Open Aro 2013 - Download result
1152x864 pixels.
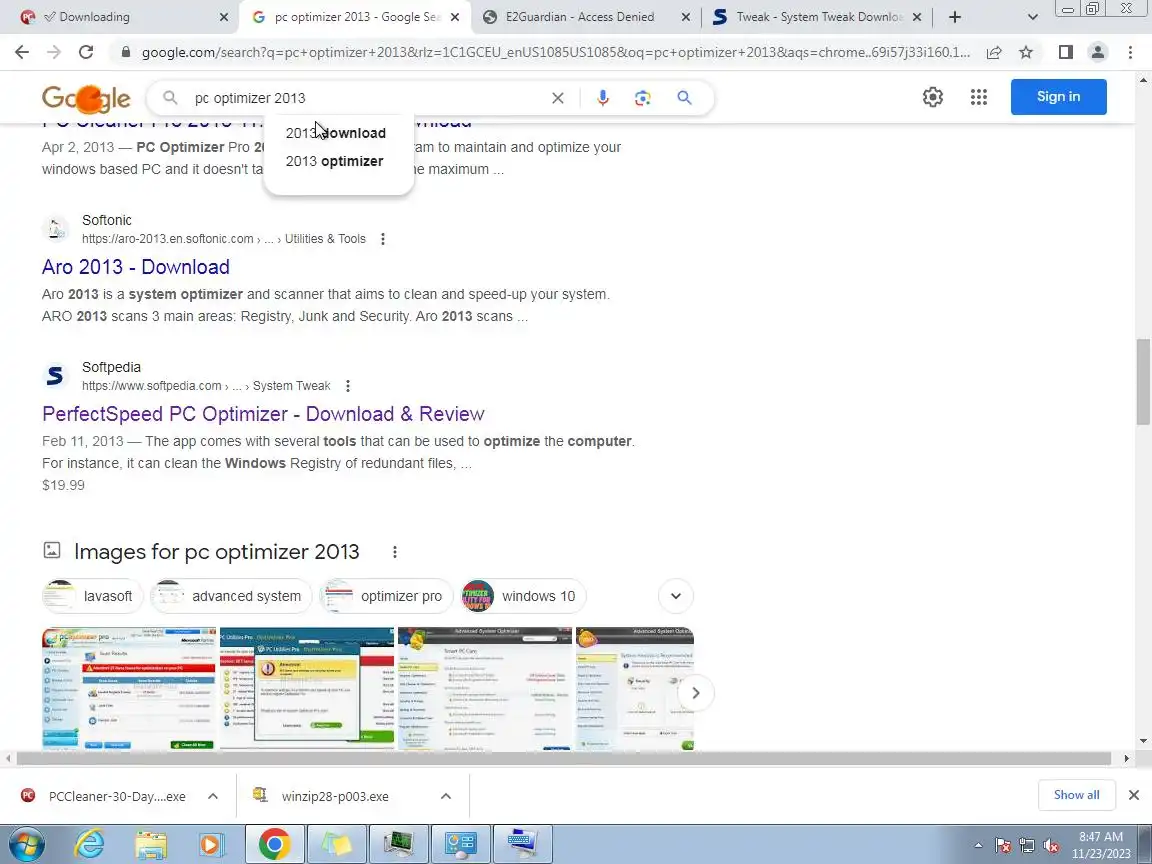(x=136, y=267)
